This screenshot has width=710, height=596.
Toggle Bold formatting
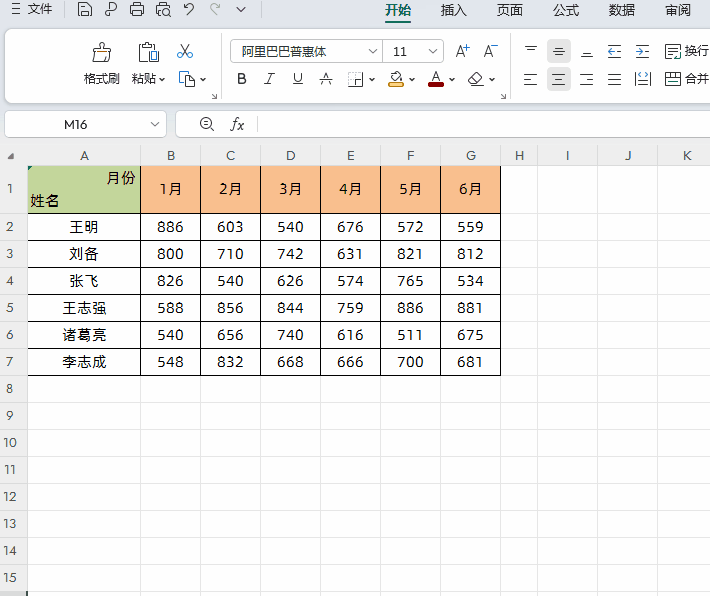(x=241, y=79)
